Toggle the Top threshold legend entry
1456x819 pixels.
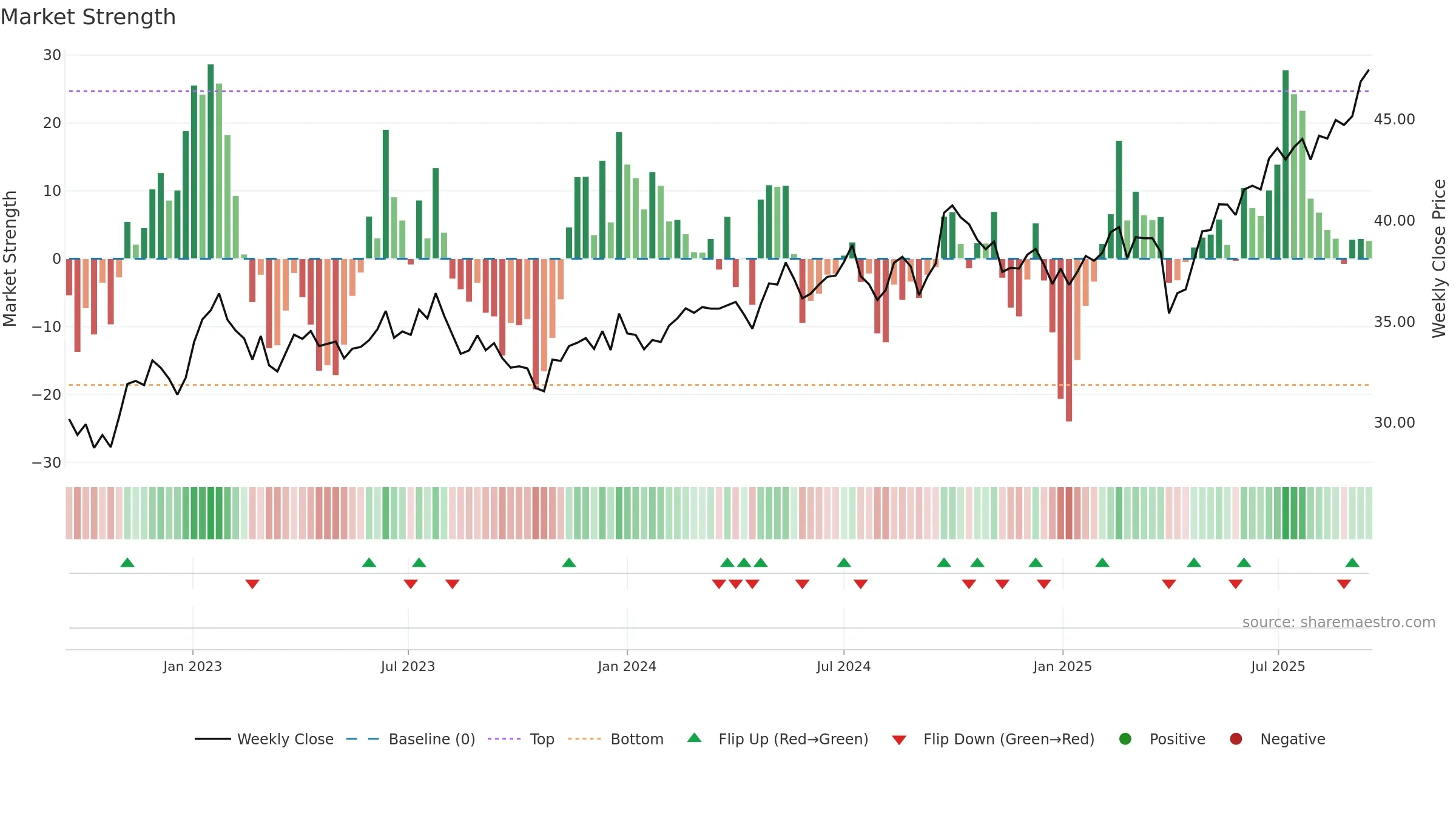point(521,739)
